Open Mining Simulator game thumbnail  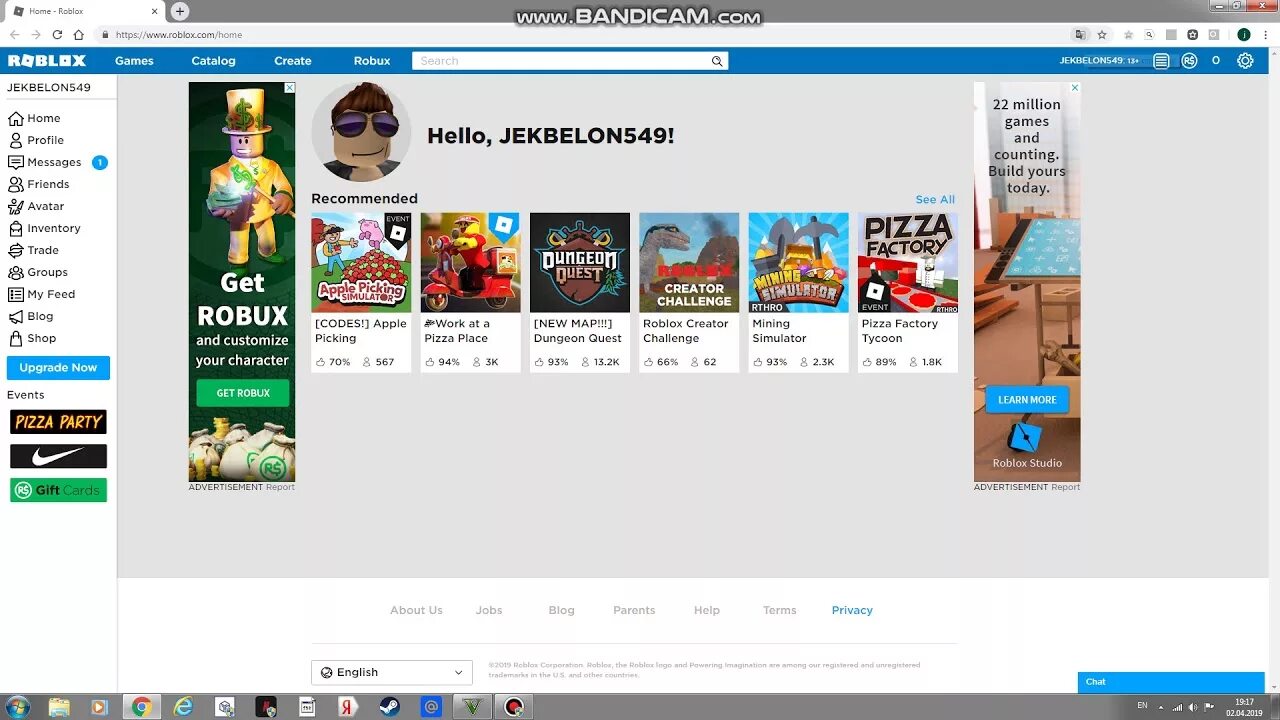pos(798,262)
